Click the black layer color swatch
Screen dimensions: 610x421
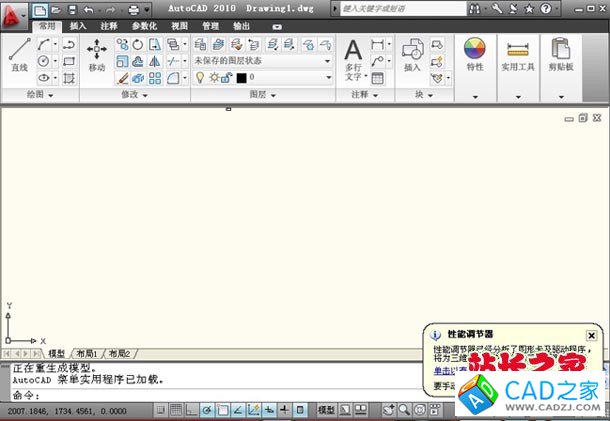point(241,78)
